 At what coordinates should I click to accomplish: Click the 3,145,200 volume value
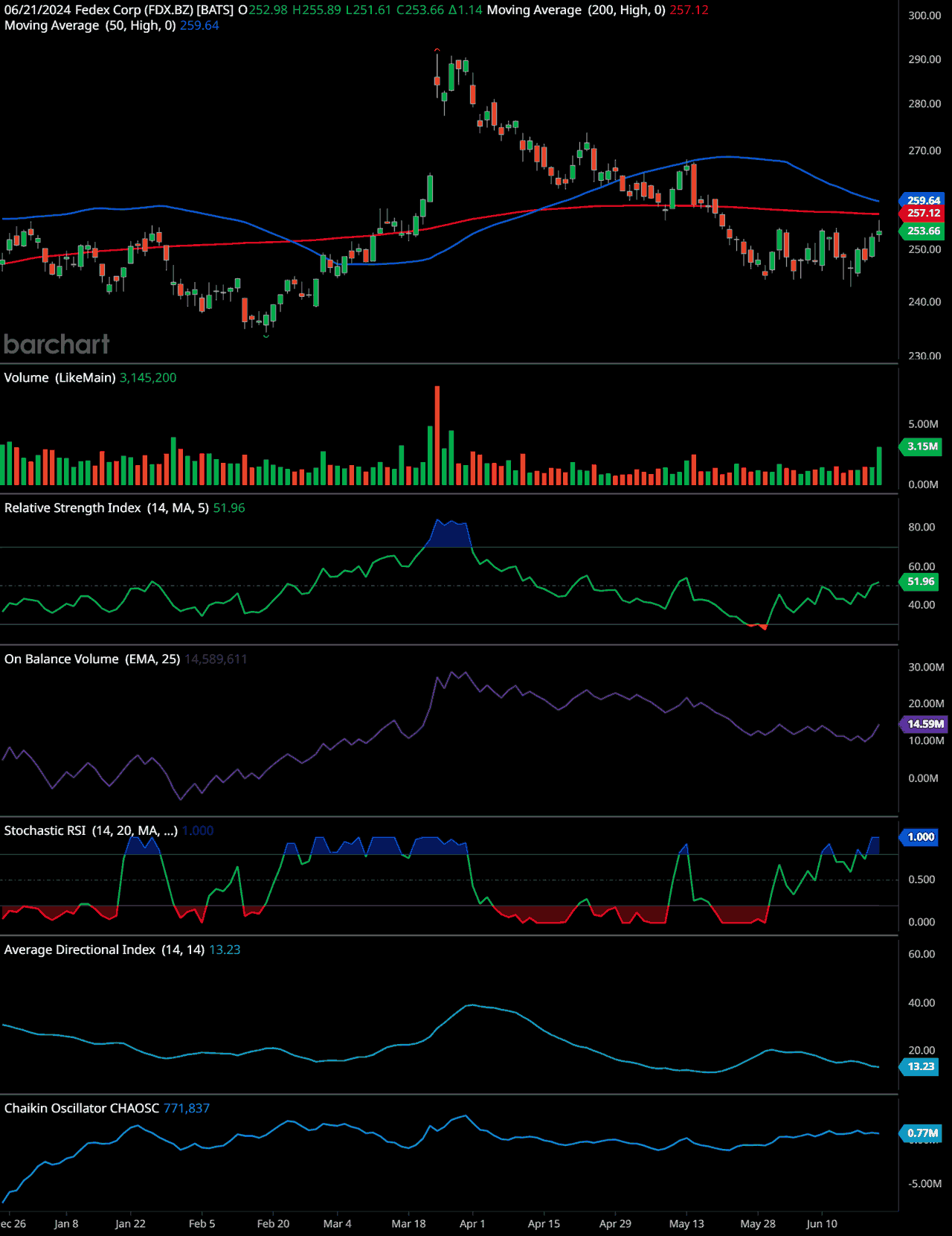coord(148,378)
